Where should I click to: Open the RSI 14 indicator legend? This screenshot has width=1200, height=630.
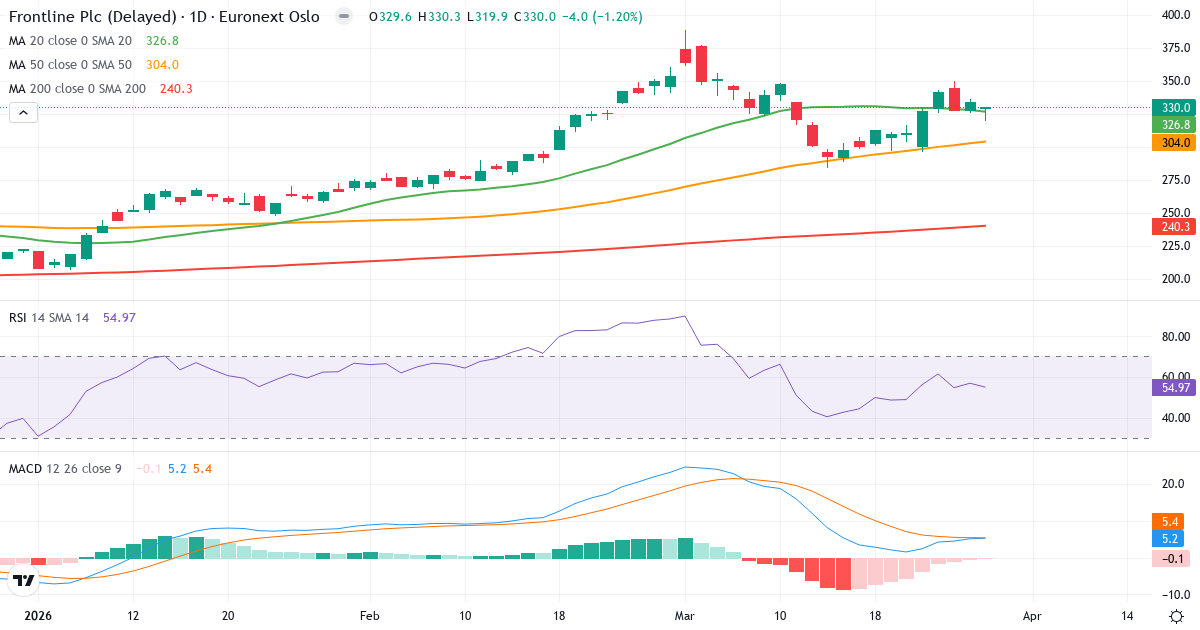coord(48,318)
